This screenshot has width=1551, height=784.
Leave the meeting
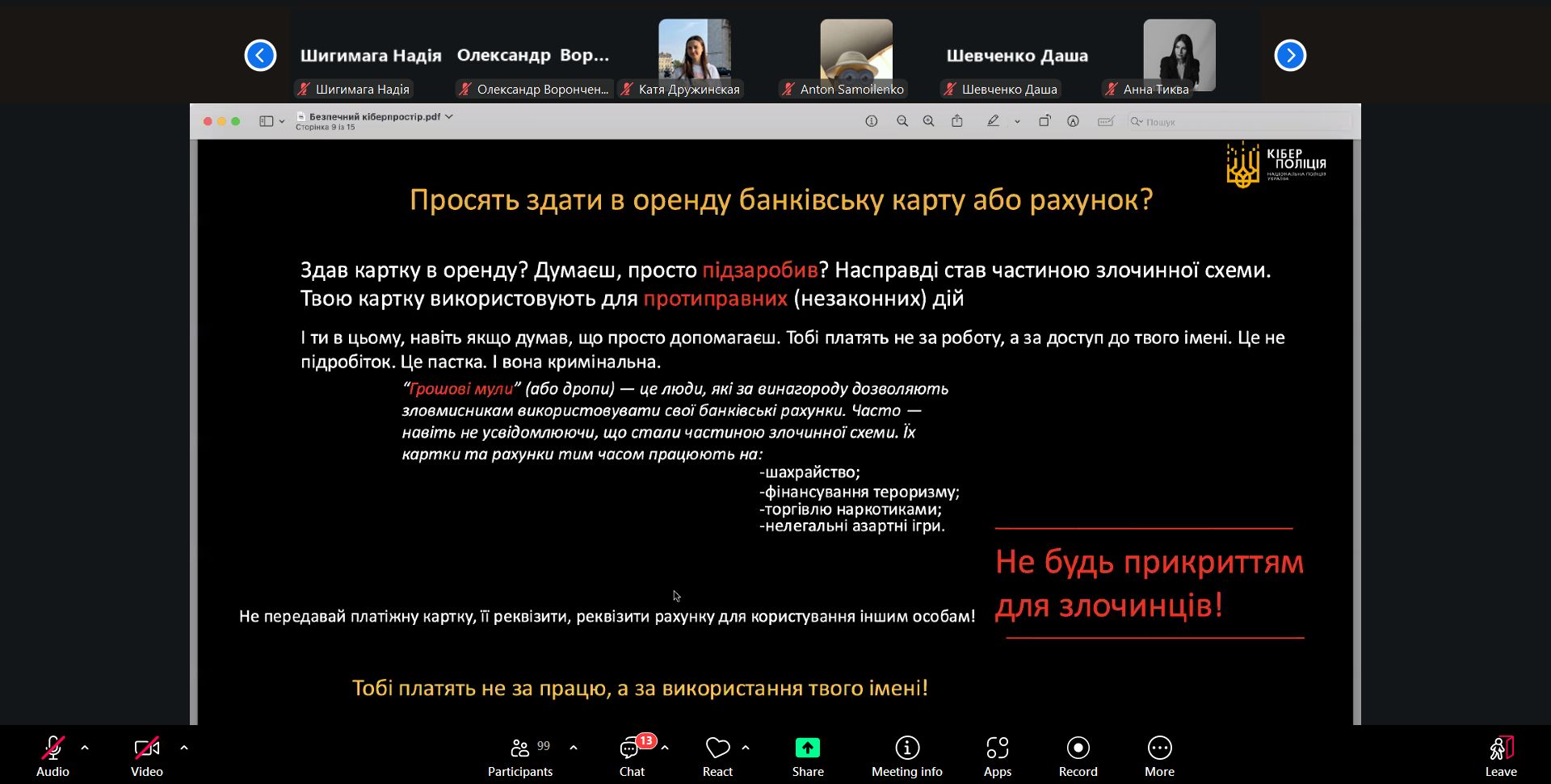point(1500,754)
